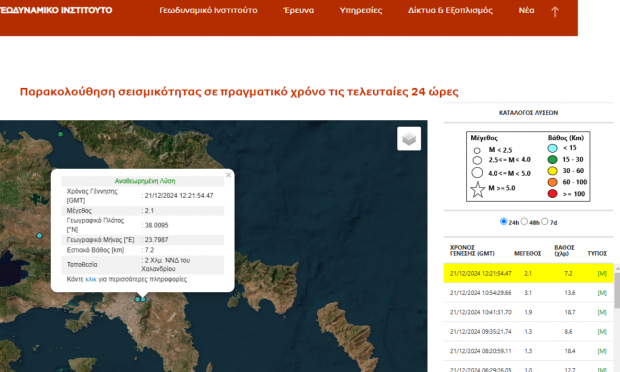Open the Δίκτυα & Εξοπλισμός menu
Screen dimensions: 620x372
(x=450, y=10)
